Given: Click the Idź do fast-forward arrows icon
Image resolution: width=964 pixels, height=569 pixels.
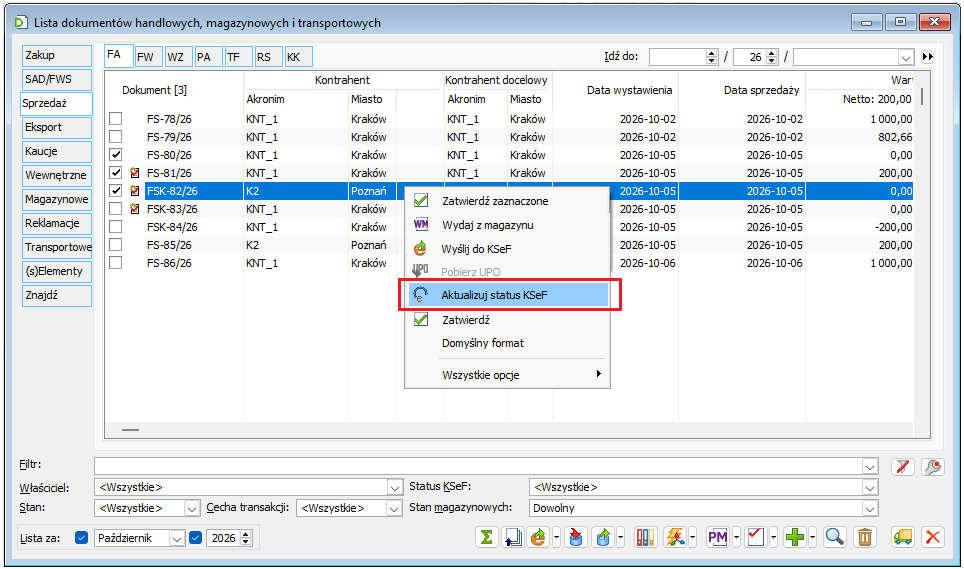Looking at the screenshot, I should (x=928, y=57).
